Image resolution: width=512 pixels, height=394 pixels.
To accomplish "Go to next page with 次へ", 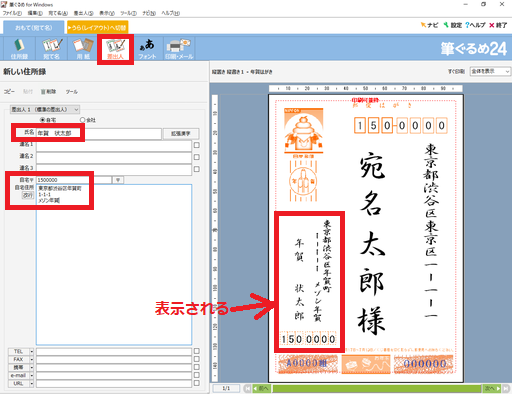I will click(x=492, y=388).
